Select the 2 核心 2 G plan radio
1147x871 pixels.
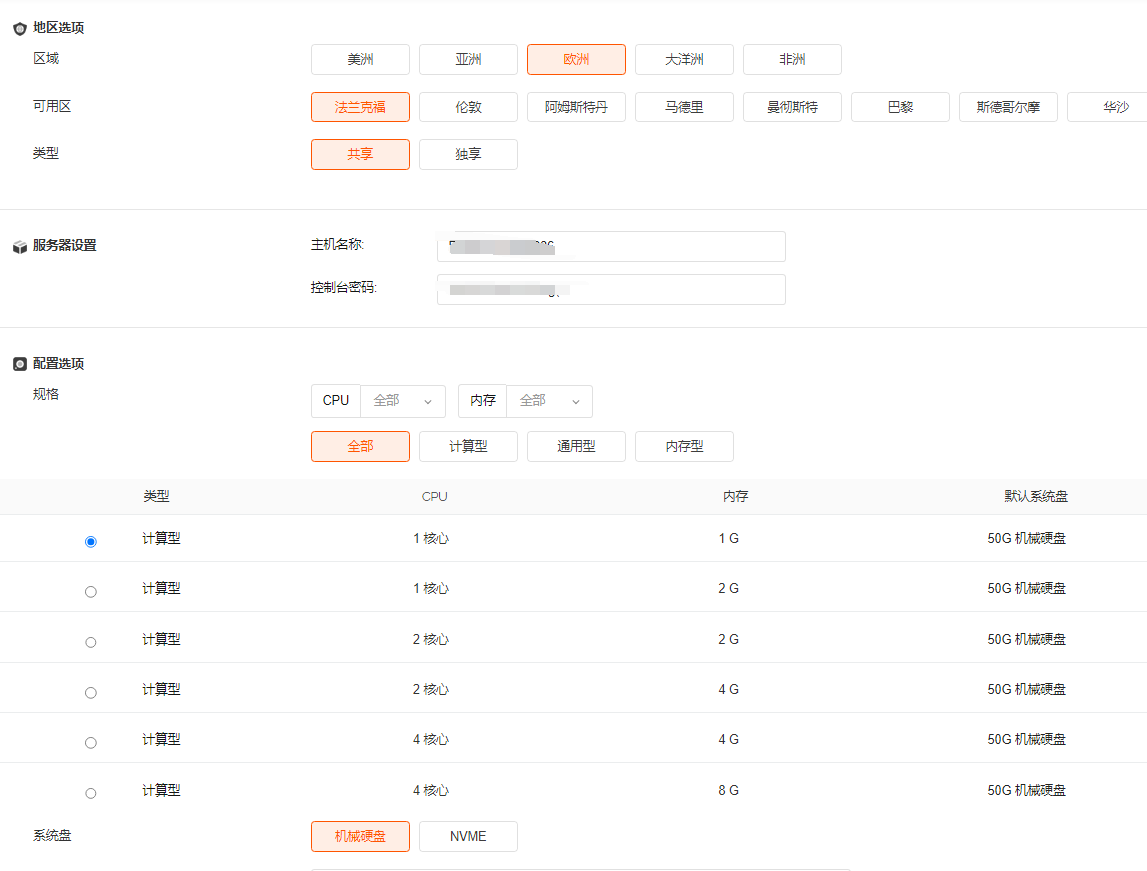[x=91, y=642]
